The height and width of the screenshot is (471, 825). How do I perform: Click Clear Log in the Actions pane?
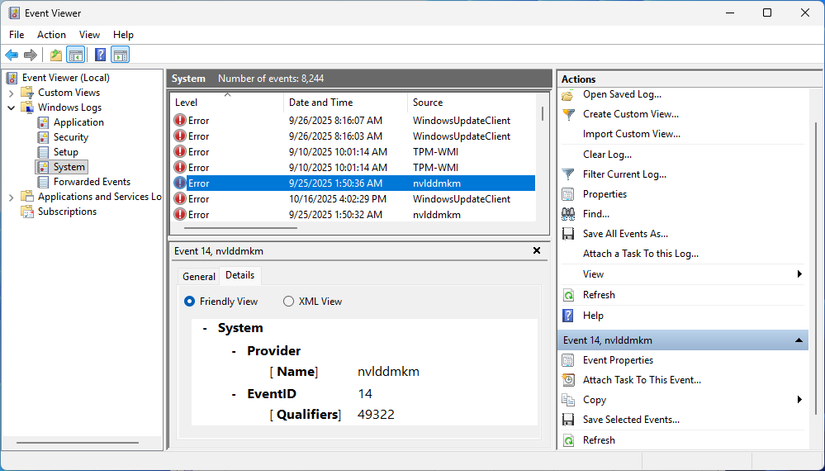coord(607,154)
